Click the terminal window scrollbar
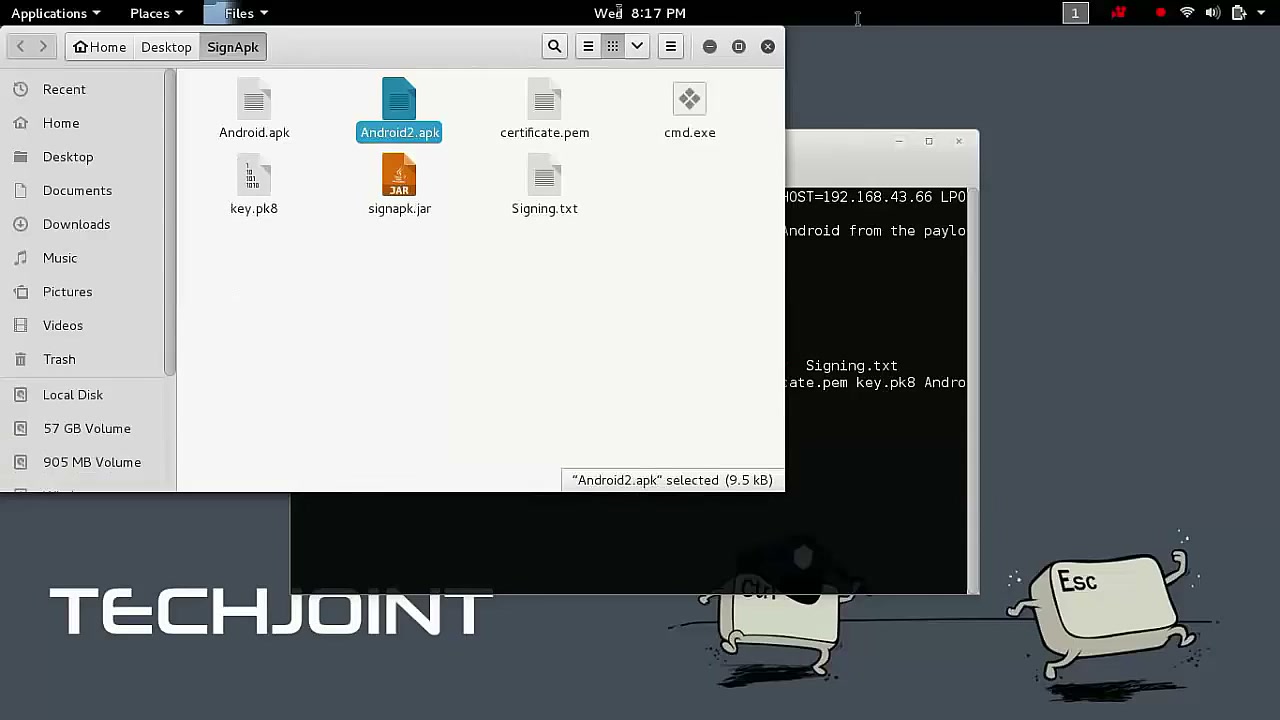 [973, 390]
